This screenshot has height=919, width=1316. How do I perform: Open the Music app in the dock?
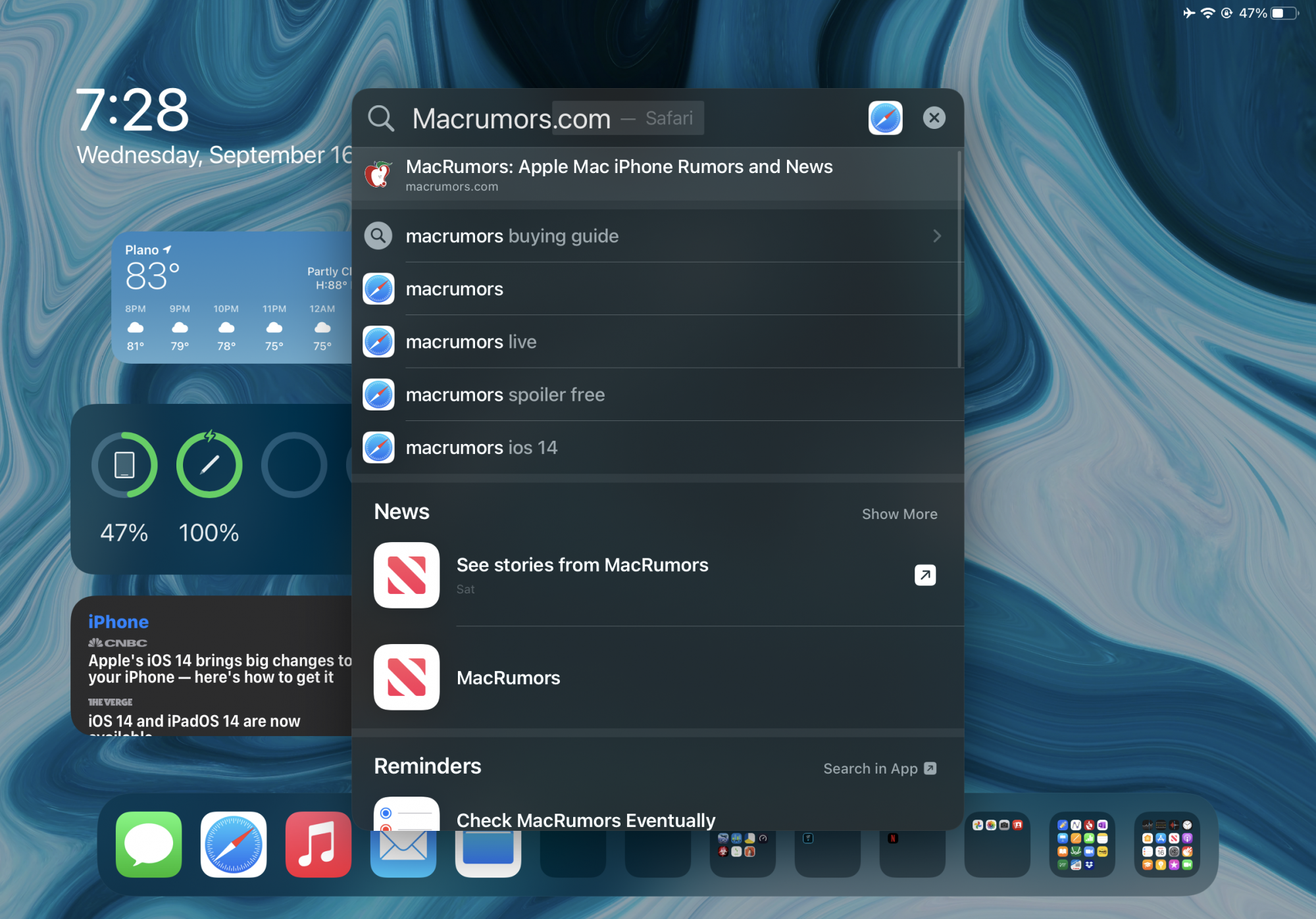coord(318,844)
